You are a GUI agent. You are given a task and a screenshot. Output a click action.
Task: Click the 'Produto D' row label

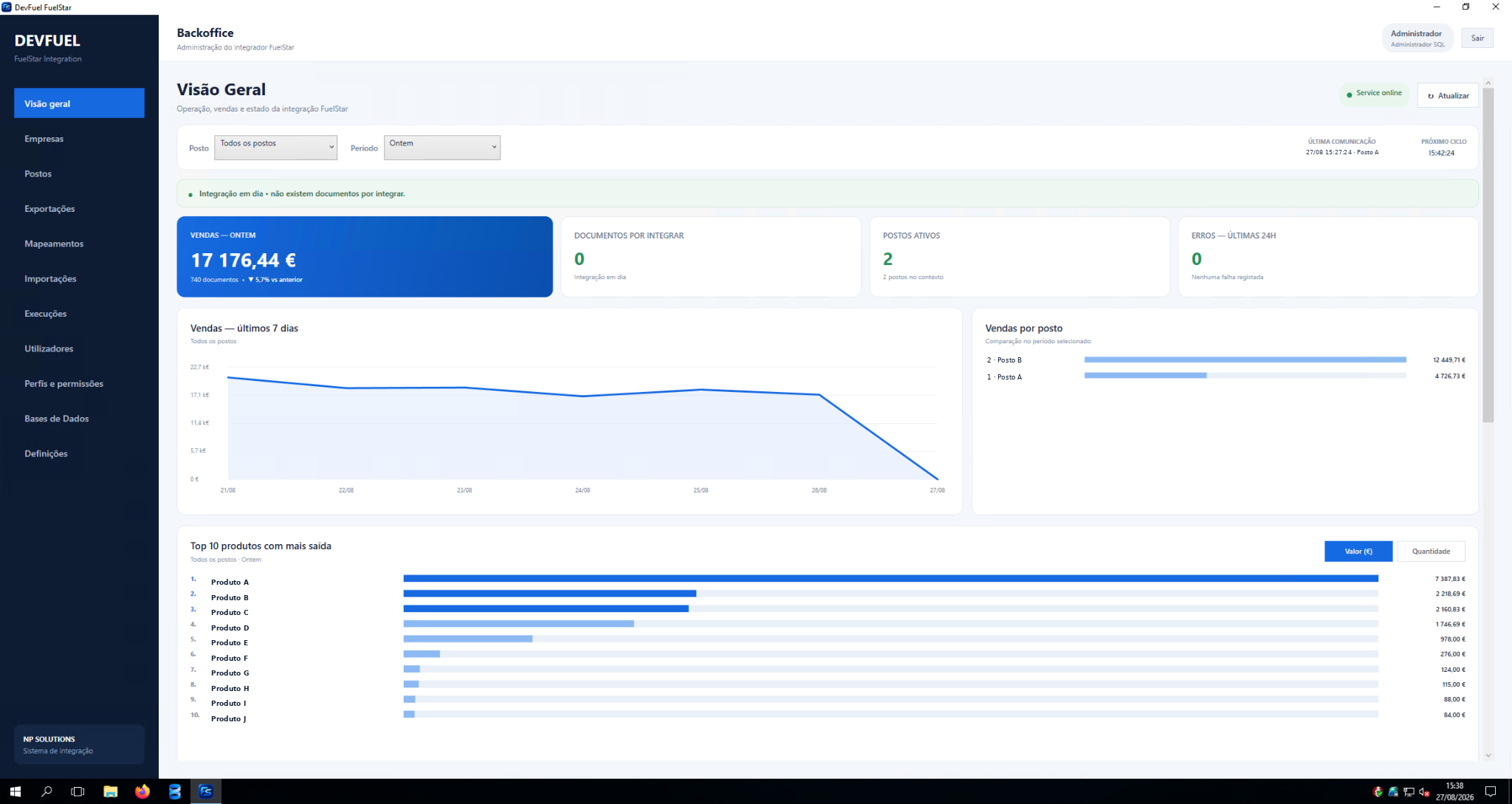coord(230,628)
